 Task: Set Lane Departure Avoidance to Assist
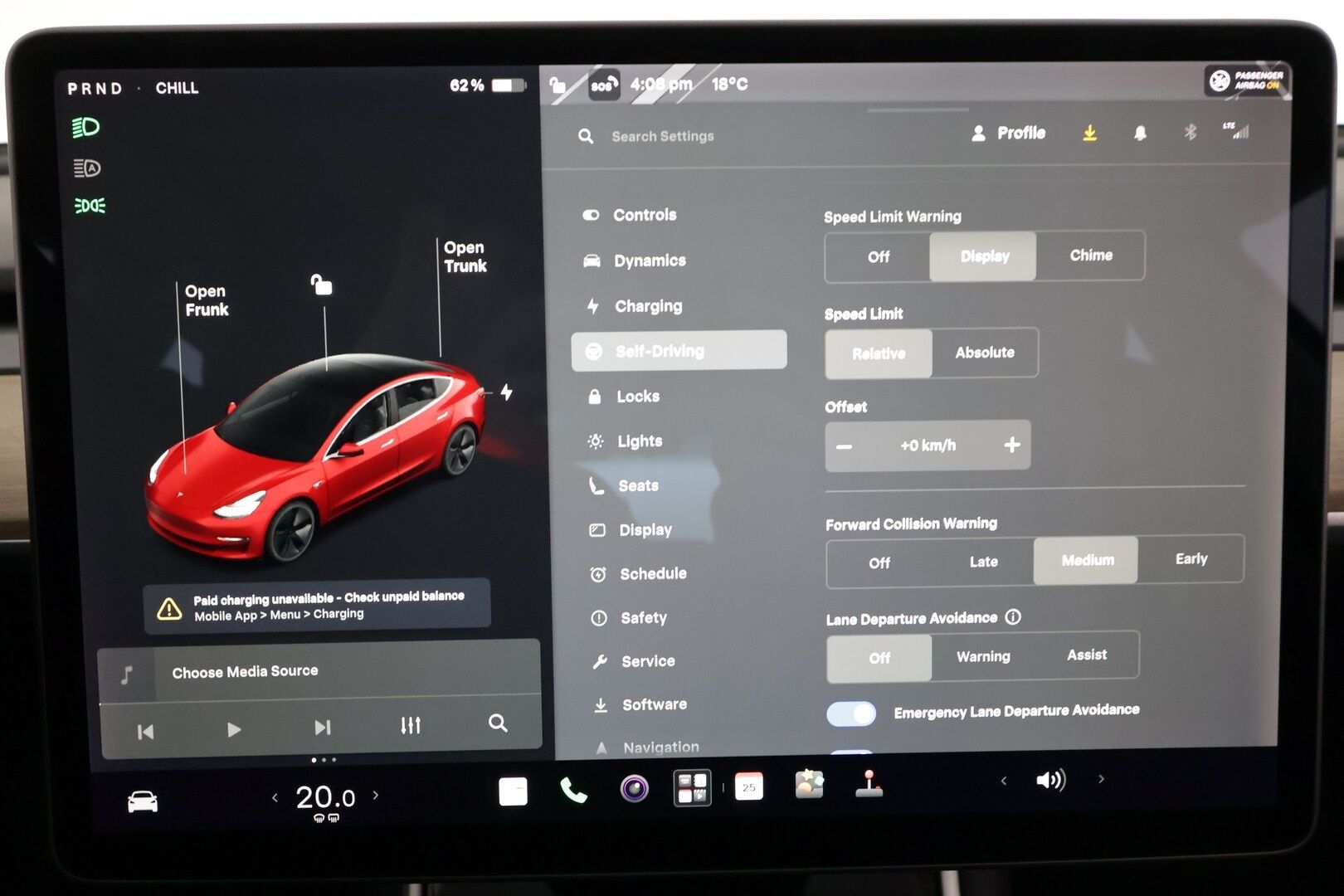[x=1087, y=655]
